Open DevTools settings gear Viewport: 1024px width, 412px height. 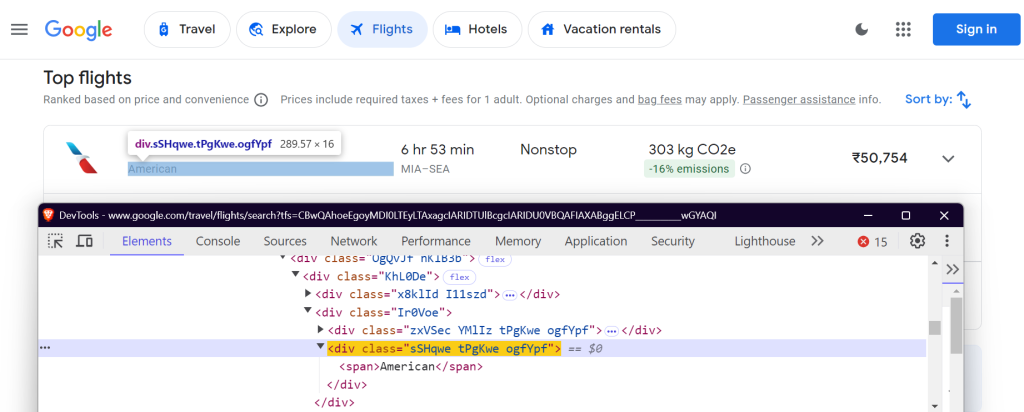coord(918,241)
